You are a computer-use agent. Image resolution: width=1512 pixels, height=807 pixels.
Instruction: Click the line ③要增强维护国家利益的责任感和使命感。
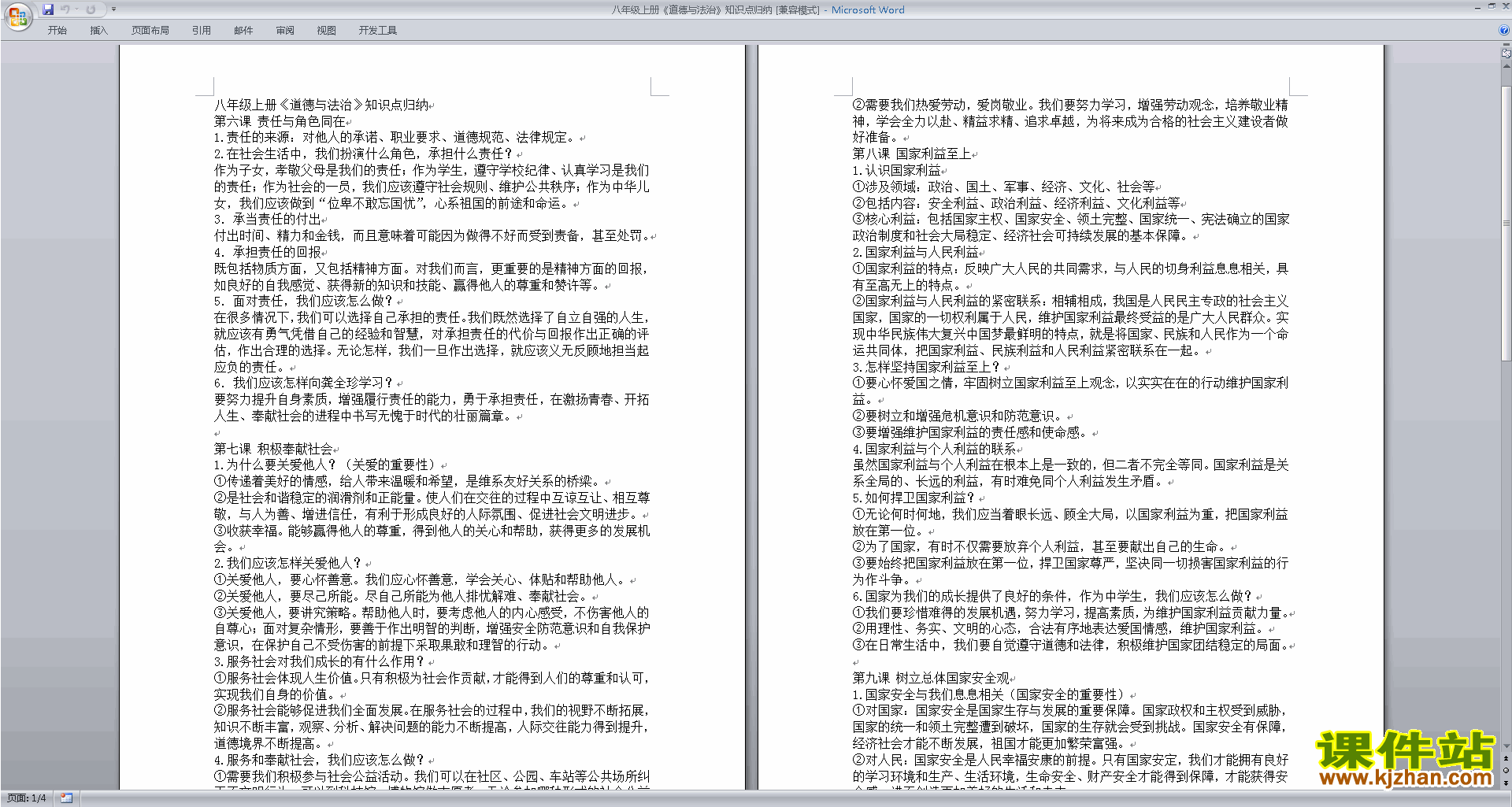pos(970,432)
